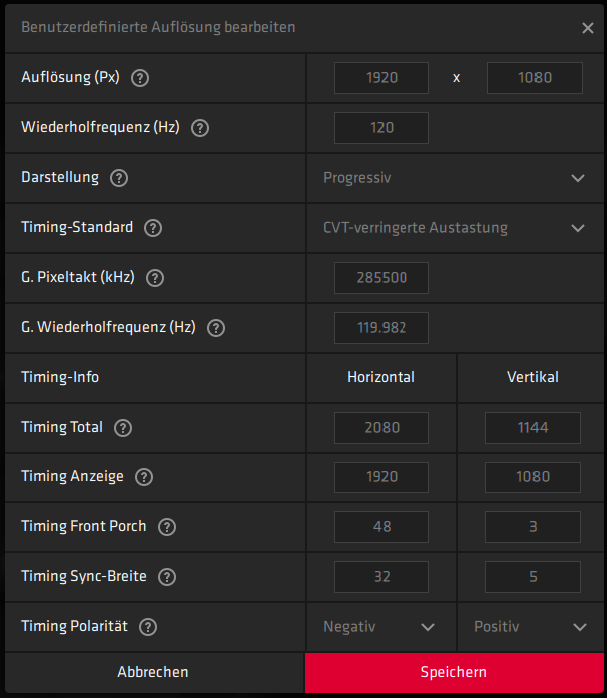Click Timing Front Porch help icon
This screenshot has width=607, height=698.
(167, 527)
